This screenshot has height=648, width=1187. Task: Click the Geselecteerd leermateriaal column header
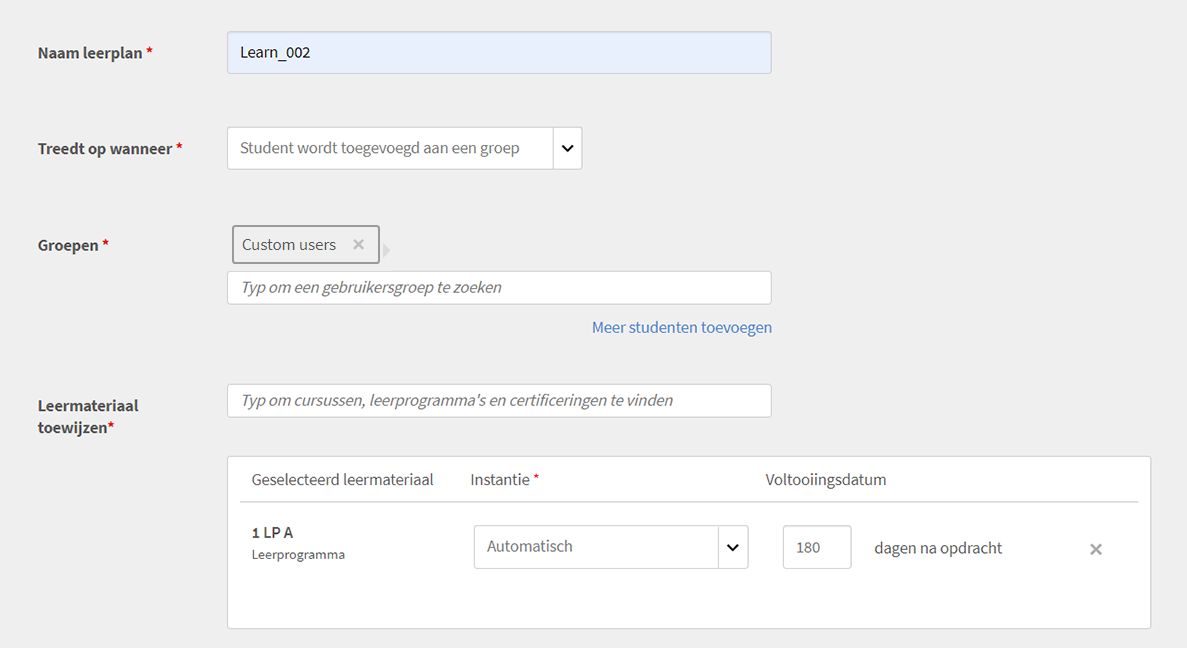pyautogui.click(x=342, y=480)
